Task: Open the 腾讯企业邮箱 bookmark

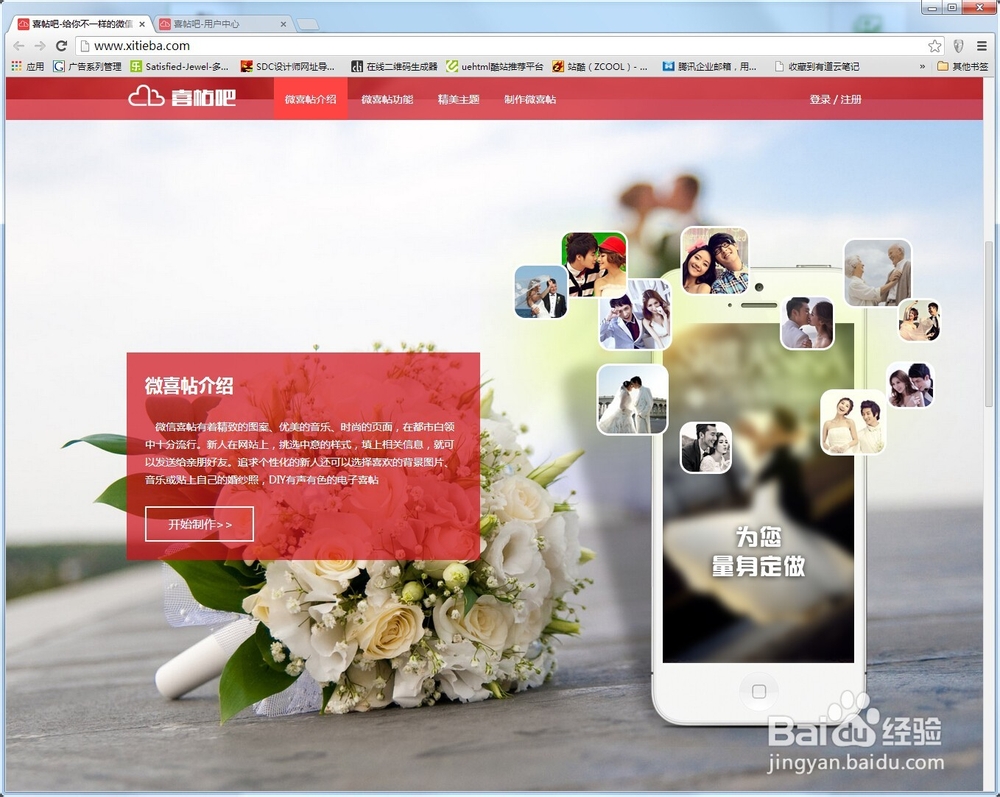Action: pos(709,66)
